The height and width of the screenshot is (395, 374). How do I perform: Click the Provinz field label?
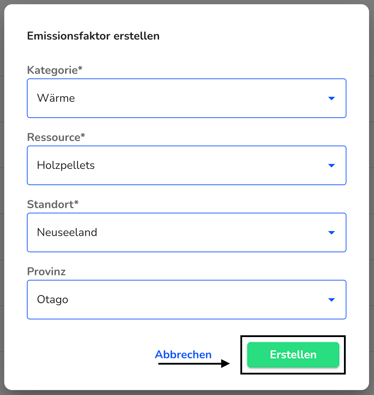pos(46,271)
